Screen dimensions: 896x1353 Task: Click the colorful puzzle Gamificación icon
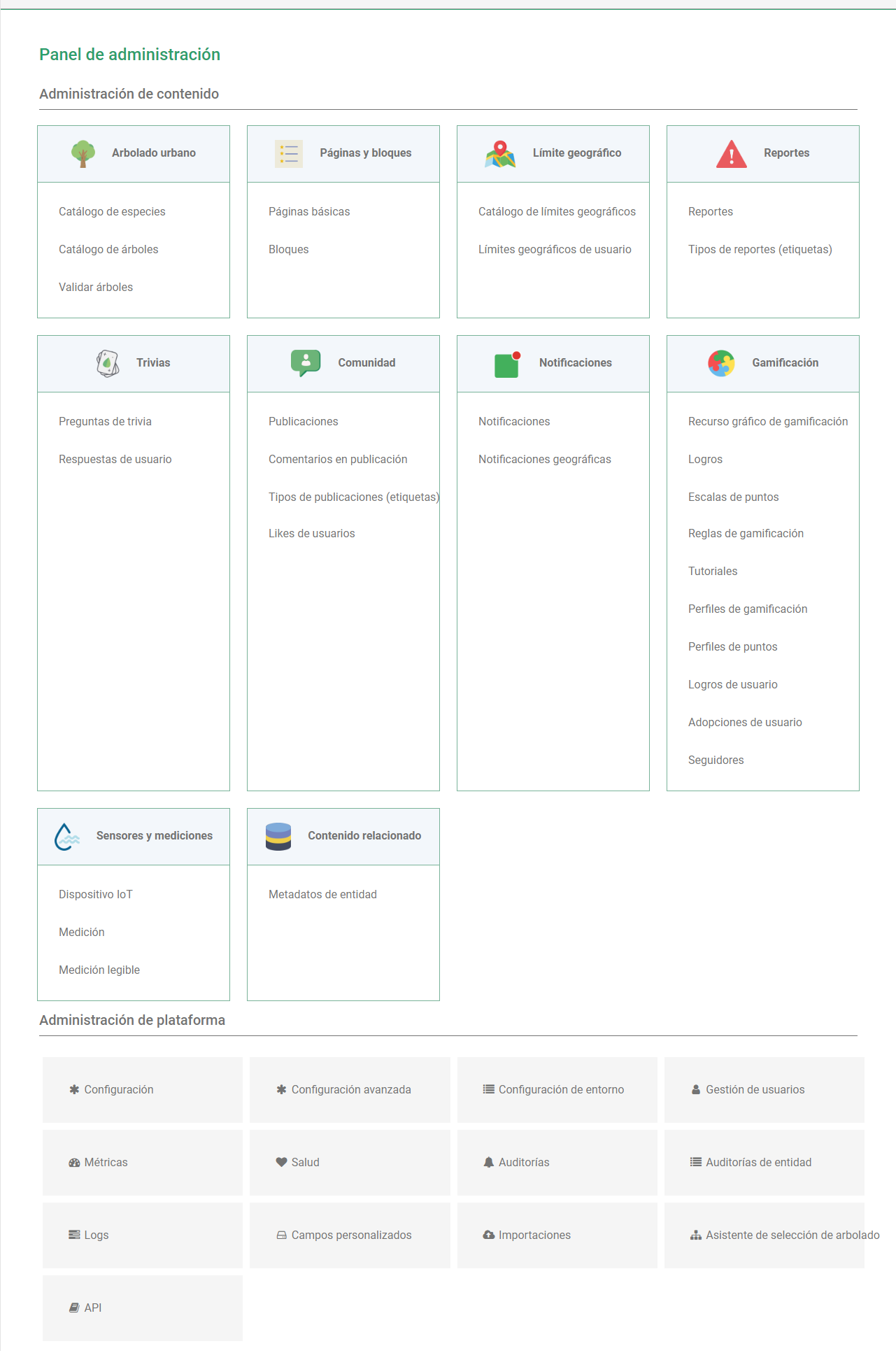tap(721, 363)
